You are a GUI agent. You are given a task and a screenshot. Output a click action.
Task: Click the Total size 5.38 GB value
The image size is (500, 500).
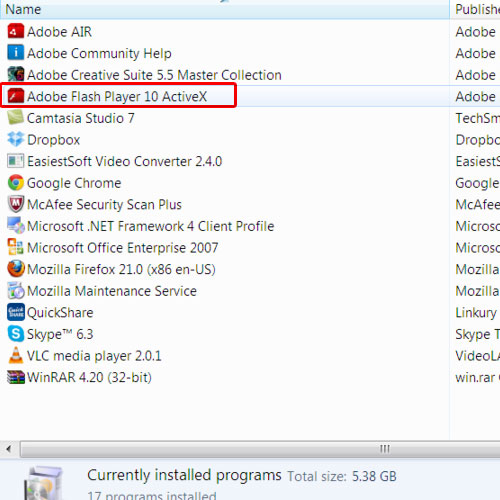[374, 476]
